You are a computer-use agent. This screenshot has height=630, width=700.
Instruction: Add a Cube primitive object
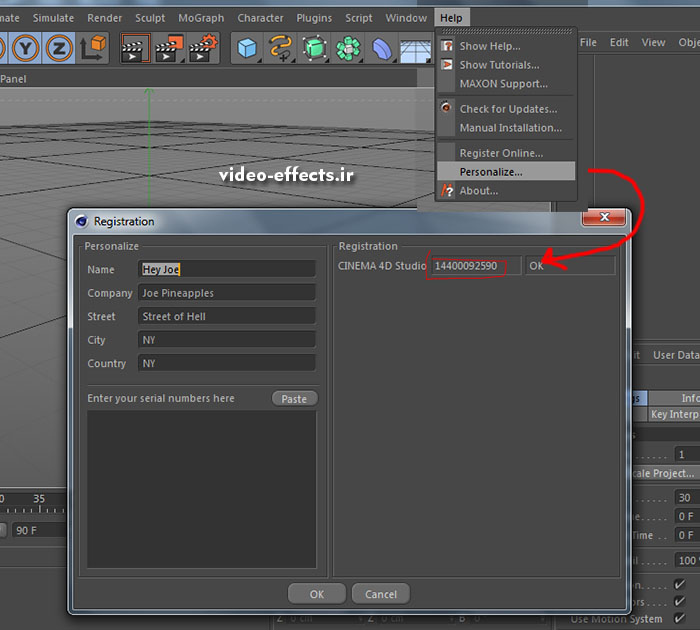247,48
